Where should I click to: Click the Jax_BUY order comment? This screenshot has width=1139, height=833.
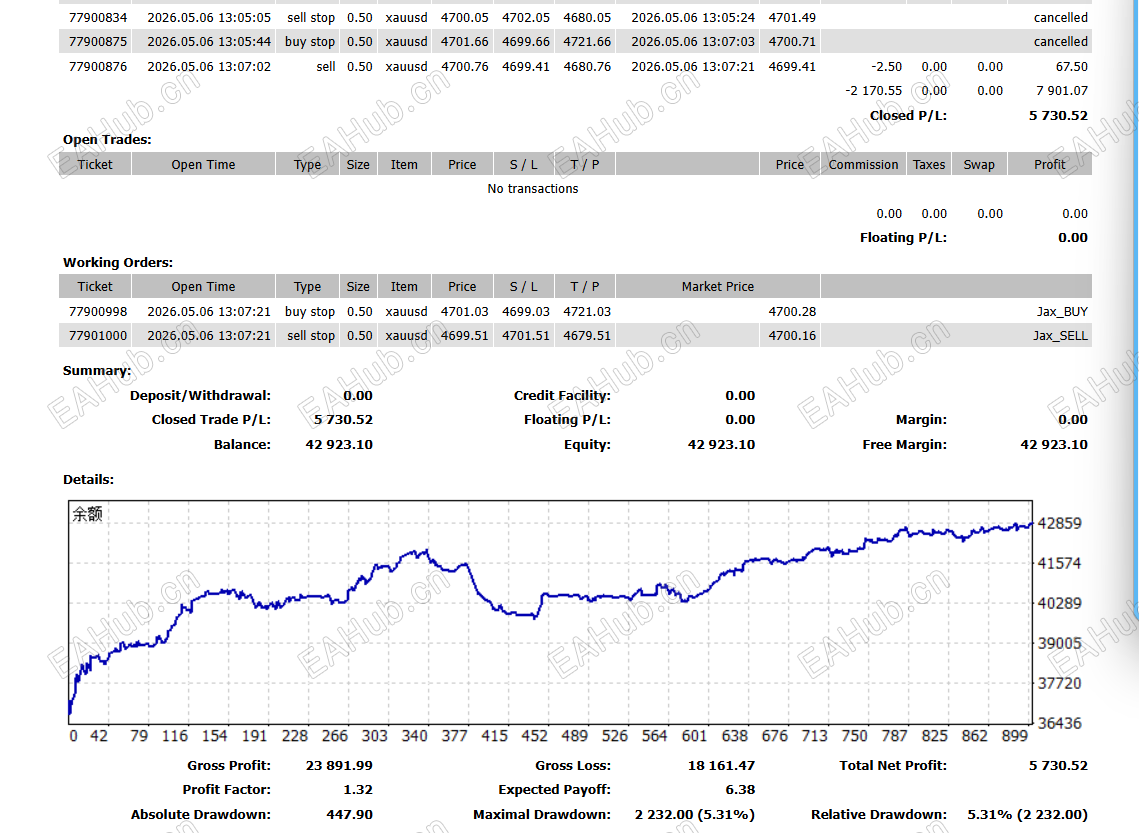point(1062,312)
